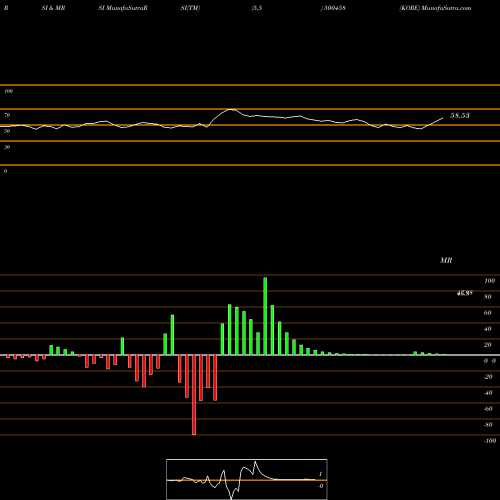500x500 pixels.
Task: Click the -40 label on histogram axis
Action: click(x=488, y=393)
